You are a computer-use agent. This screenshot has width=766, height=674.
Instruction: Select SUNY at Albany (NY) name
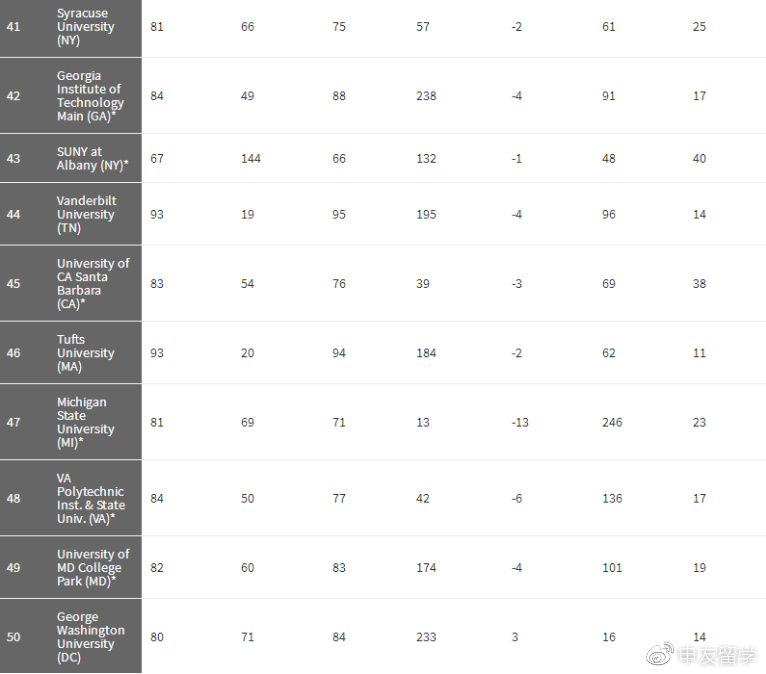click(x=92, y=158)
